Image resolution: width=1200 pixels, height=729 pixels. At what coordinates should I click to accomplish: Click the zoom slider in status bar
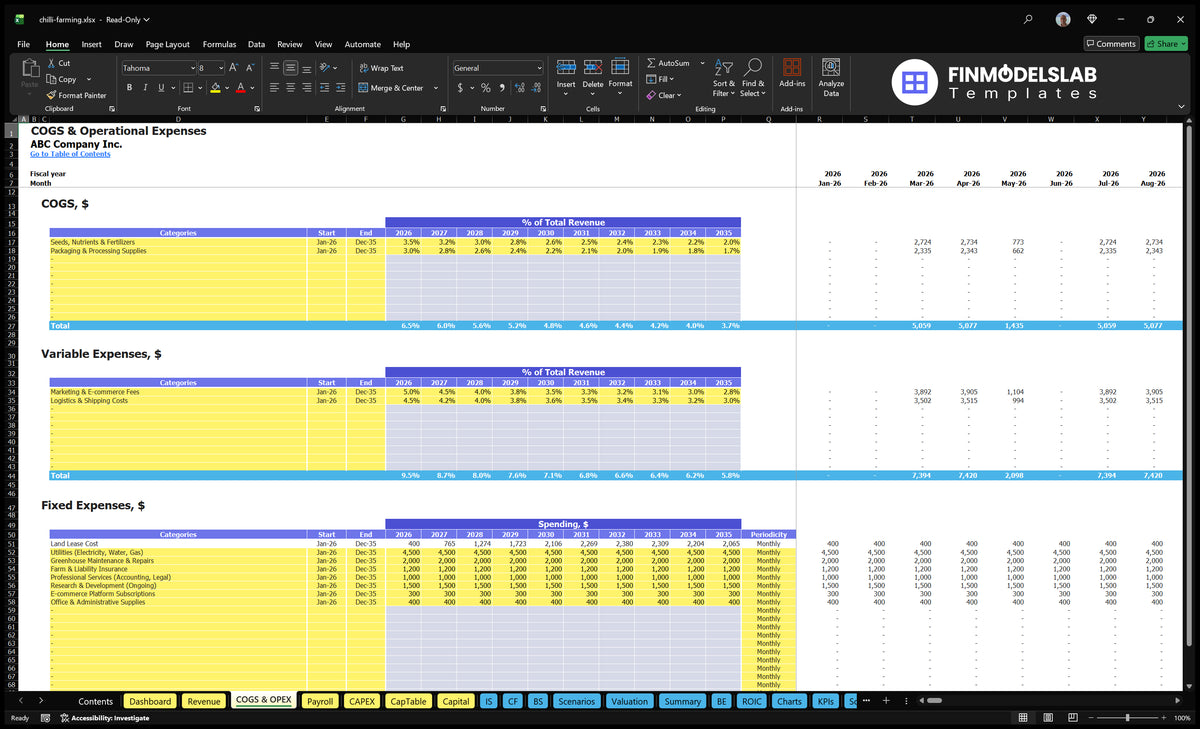click(1128, 718)
